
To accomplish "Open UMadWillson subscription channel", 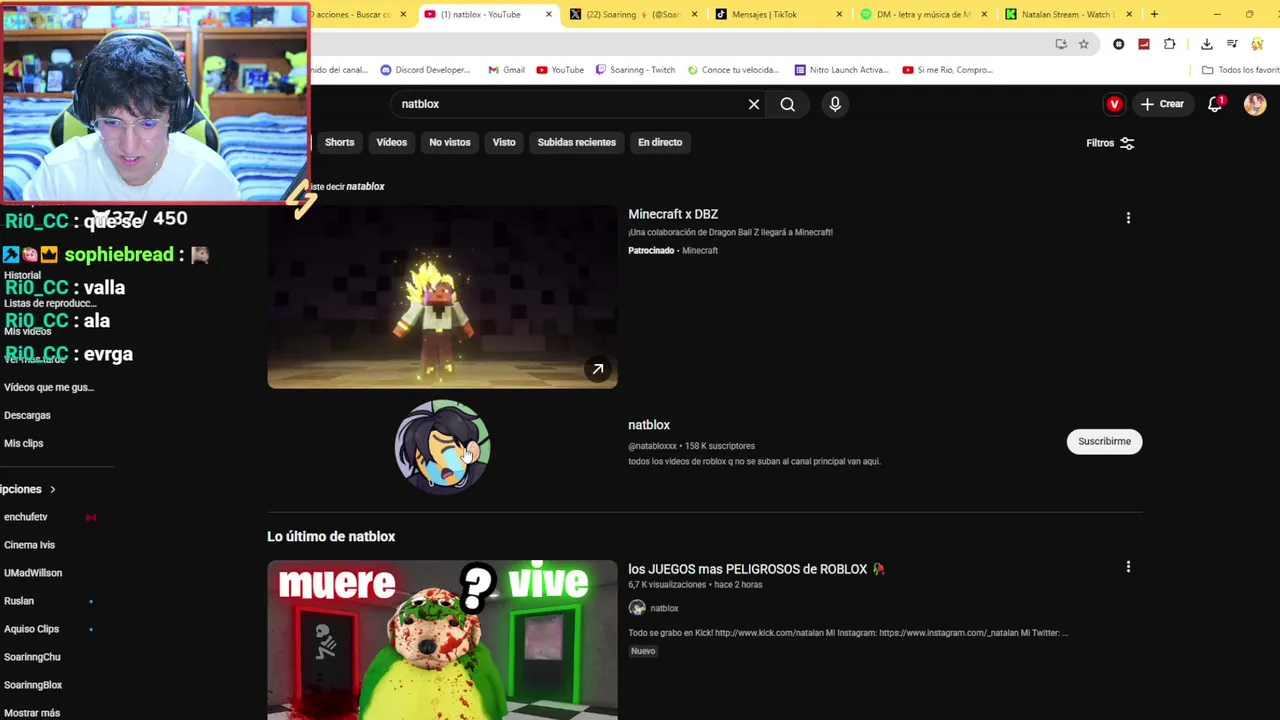I will coord(33,573).
